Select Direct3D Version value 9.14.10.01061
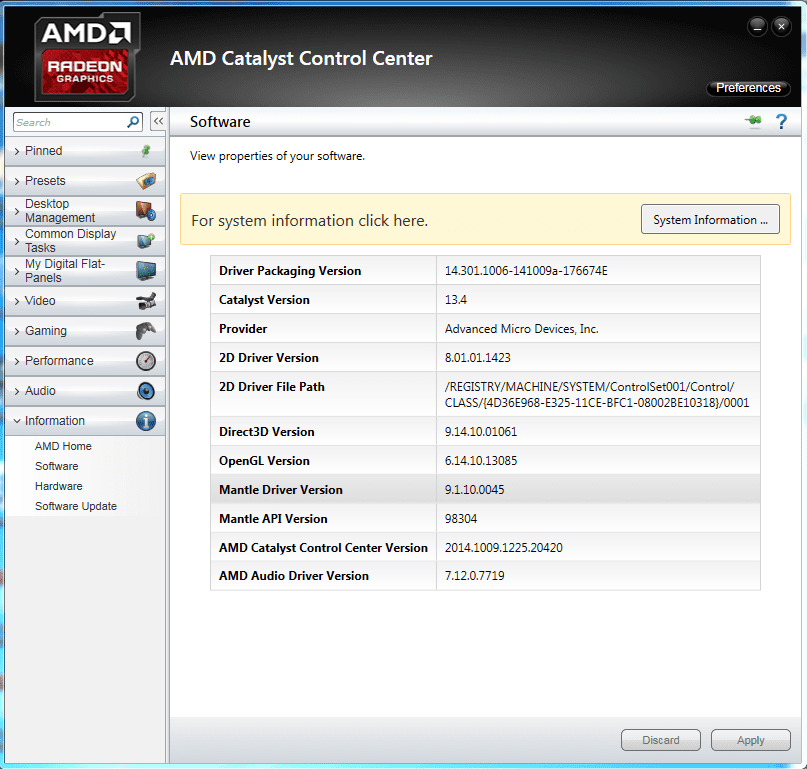Viewport: 807px width, 769px height. (481, 432)
